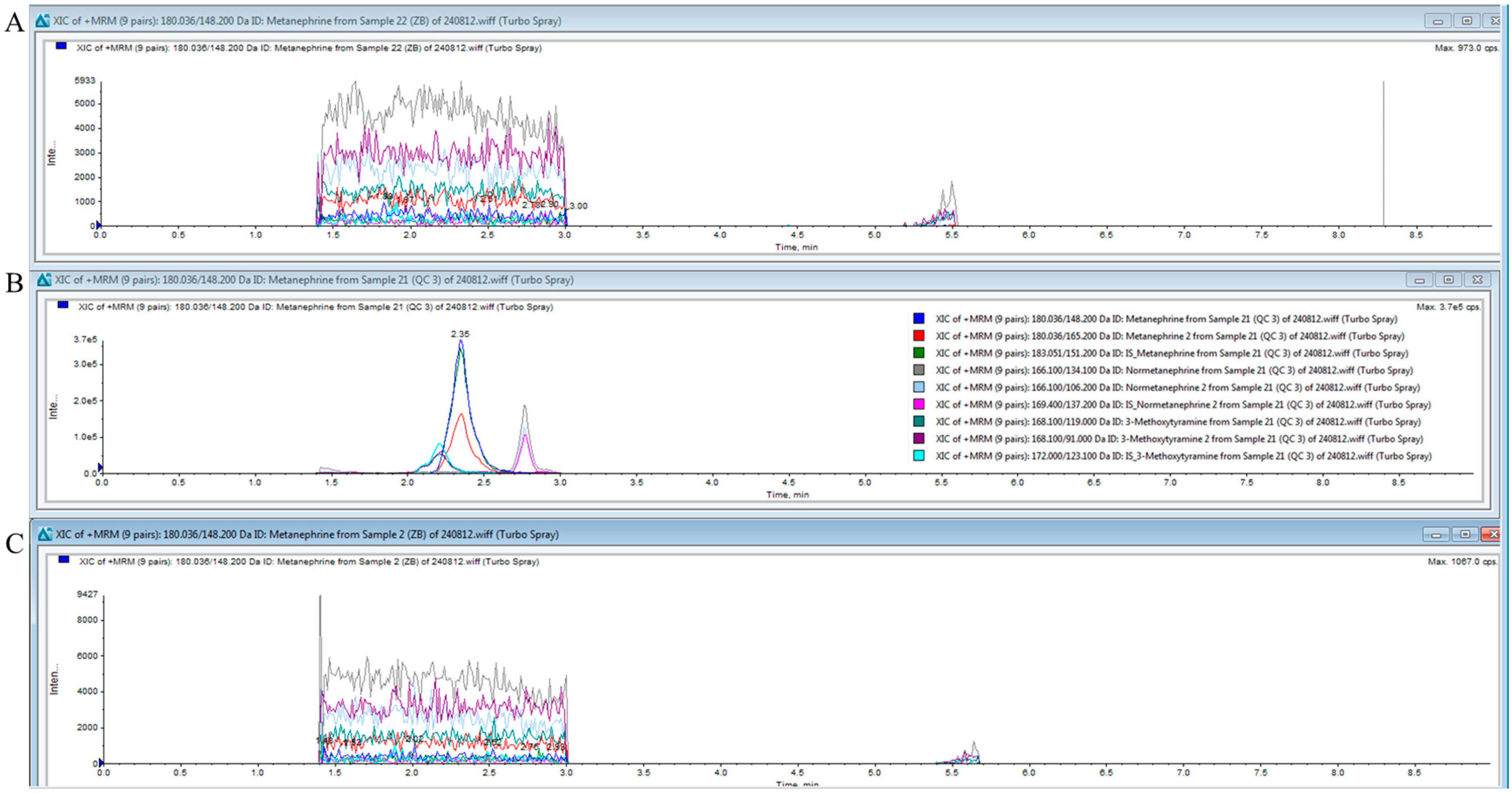1512x794 pixels.
Task: Click the 3.00 retention label in Sample 22
Action: (578, 206)
